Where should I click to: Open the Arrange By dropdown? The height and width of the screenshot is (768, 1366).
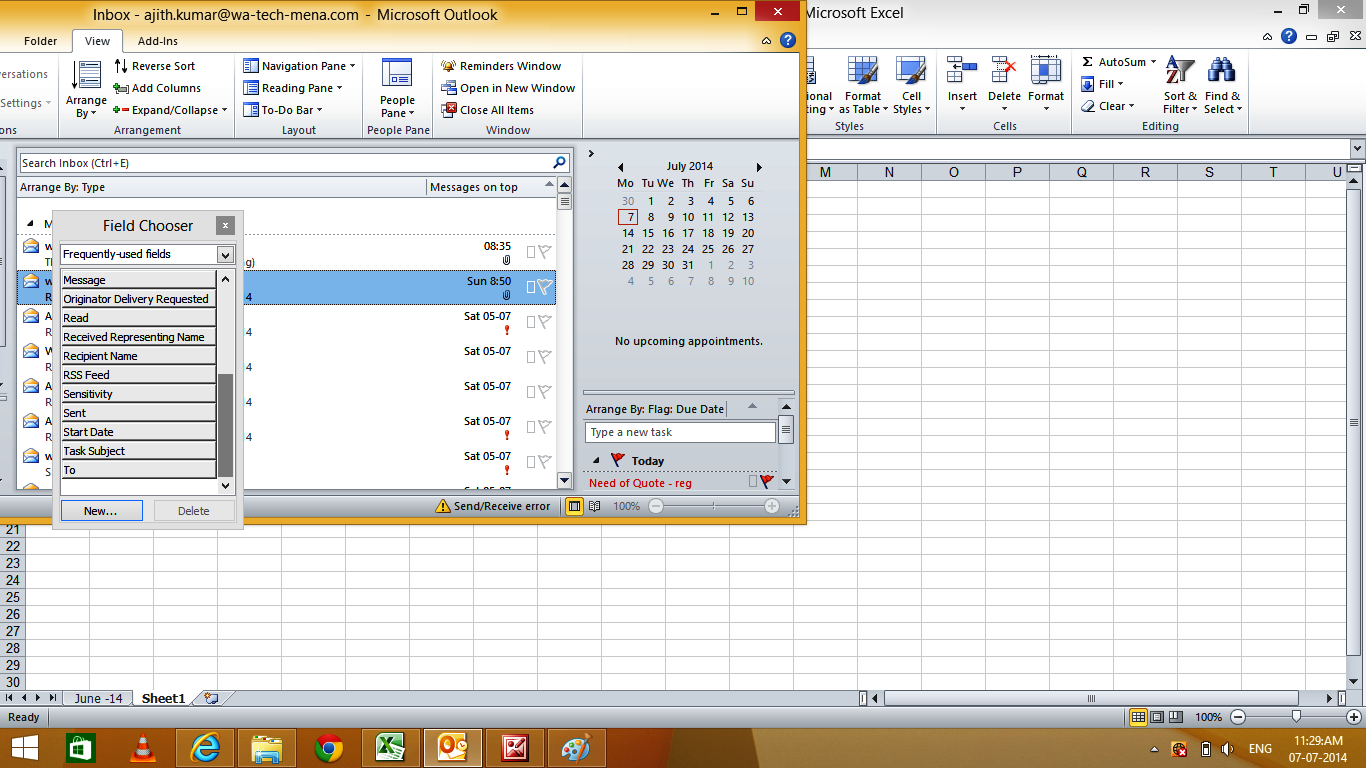[86, 89]
